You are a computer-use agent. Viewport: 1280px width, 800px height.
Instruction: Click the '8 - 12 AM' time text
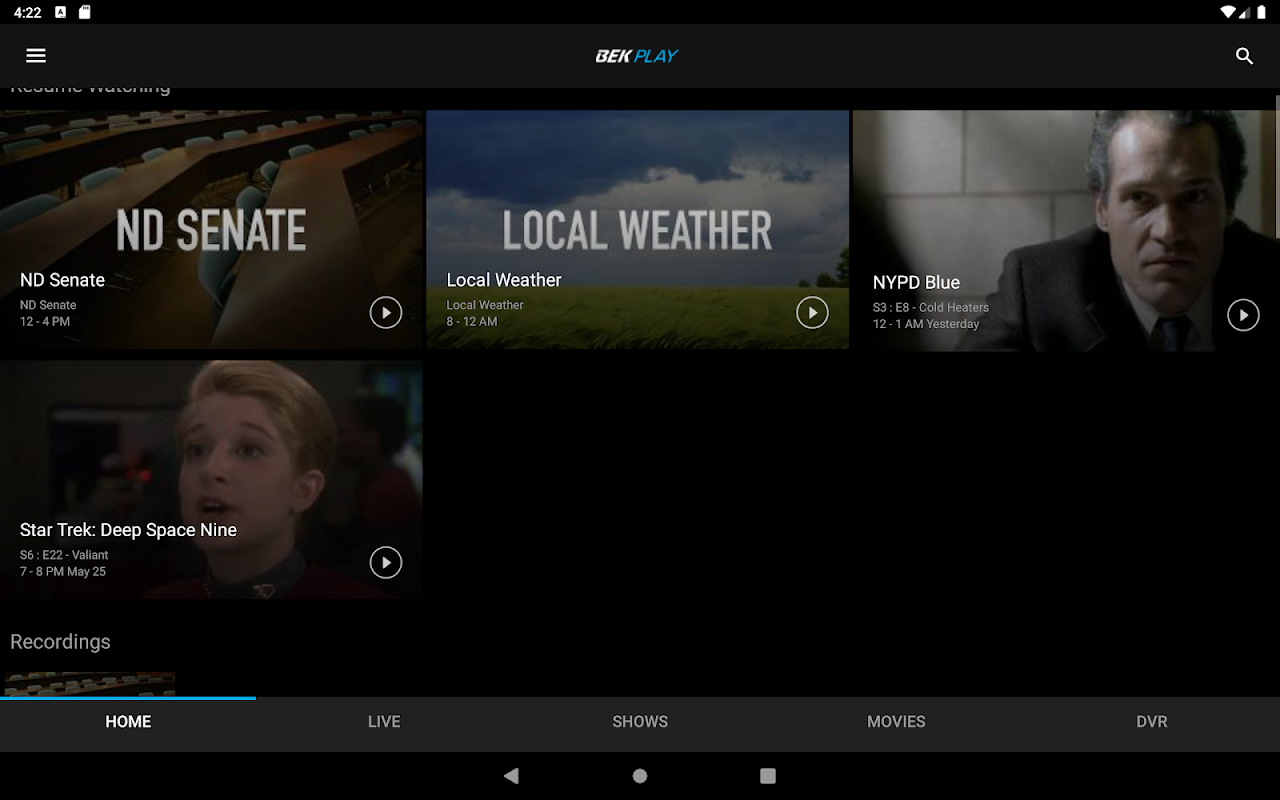pyautogui.click(x=472, y=322)
